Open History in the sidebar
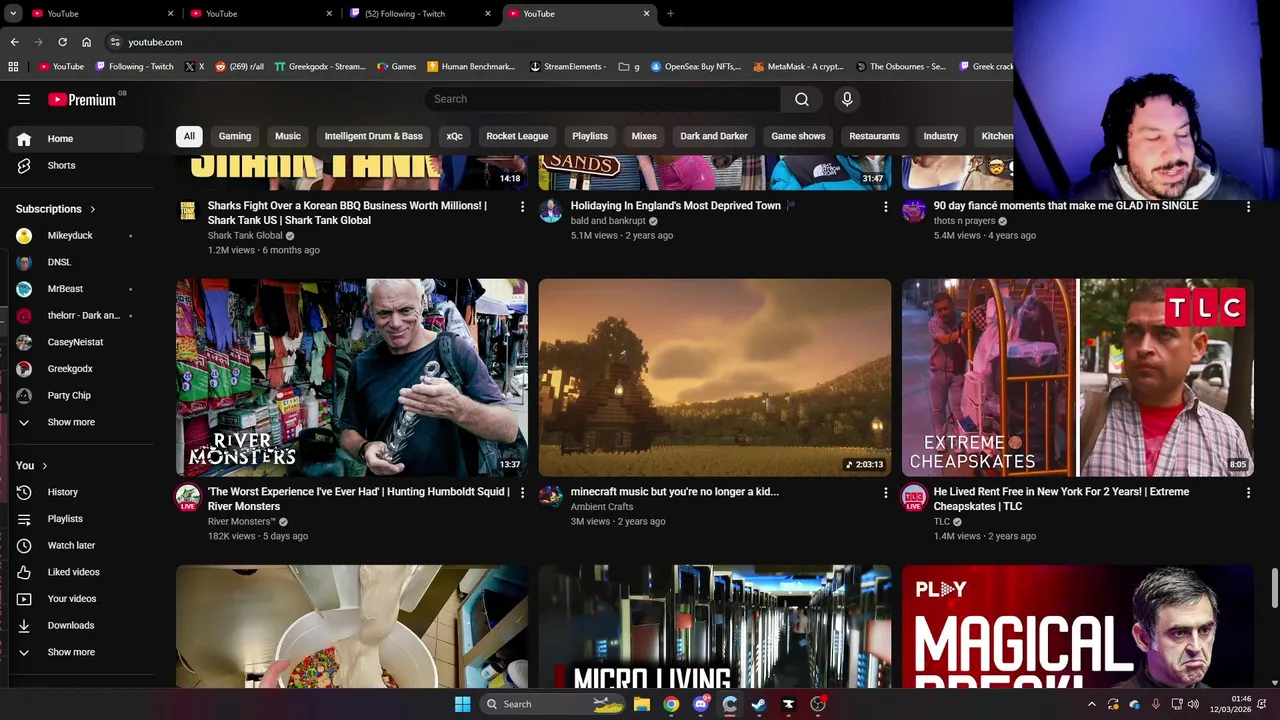The image size is (1280, 720). 76,492
